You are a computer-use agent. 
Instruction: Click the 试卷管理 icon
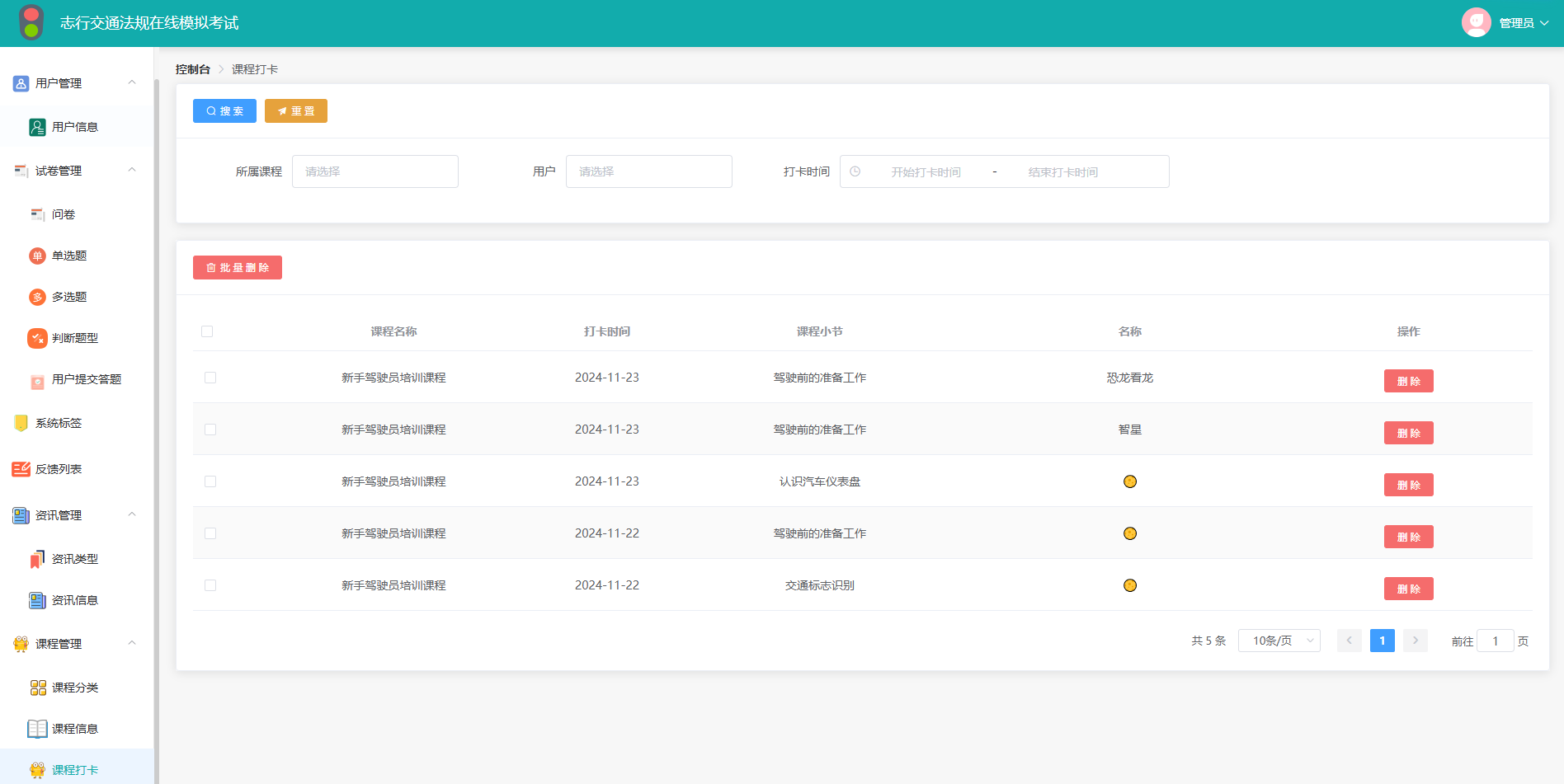[21, 171]
